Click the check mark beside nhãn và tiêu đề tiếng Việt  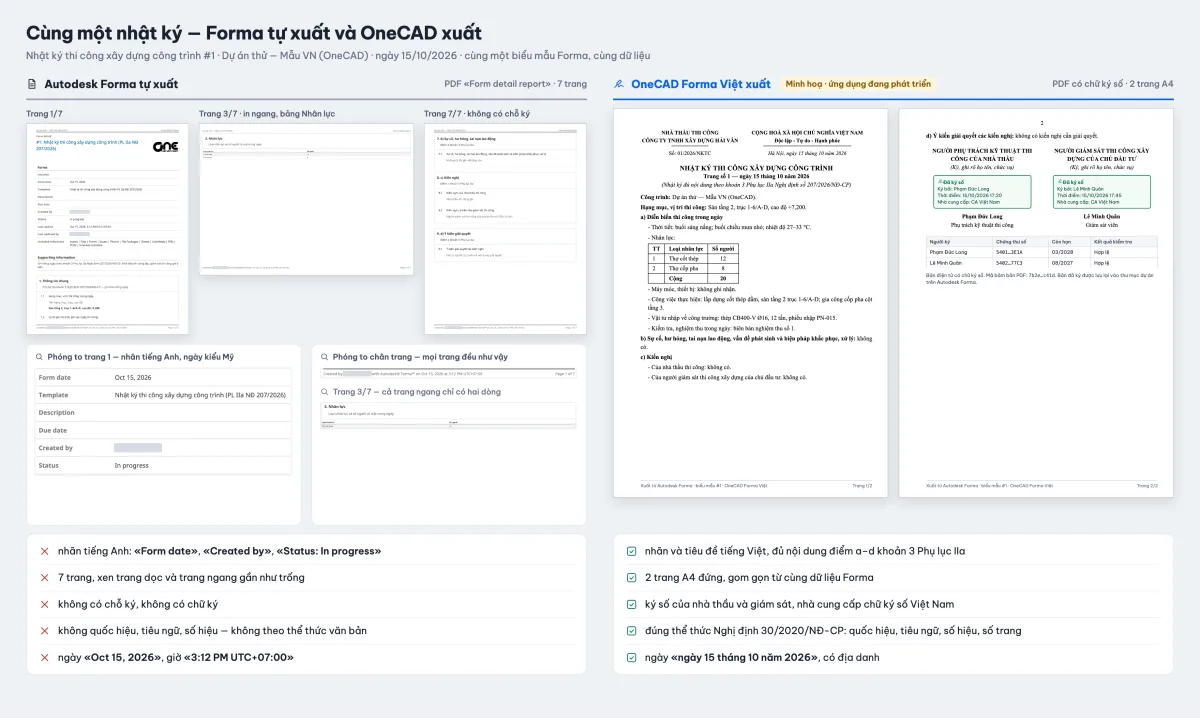pyautogui.click(x=631, y=551)
